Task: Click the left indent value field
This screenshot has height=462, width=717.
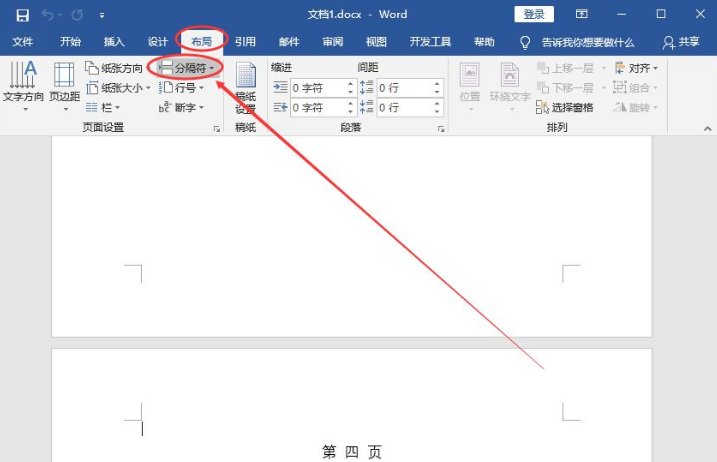Action: coord(318,88)
